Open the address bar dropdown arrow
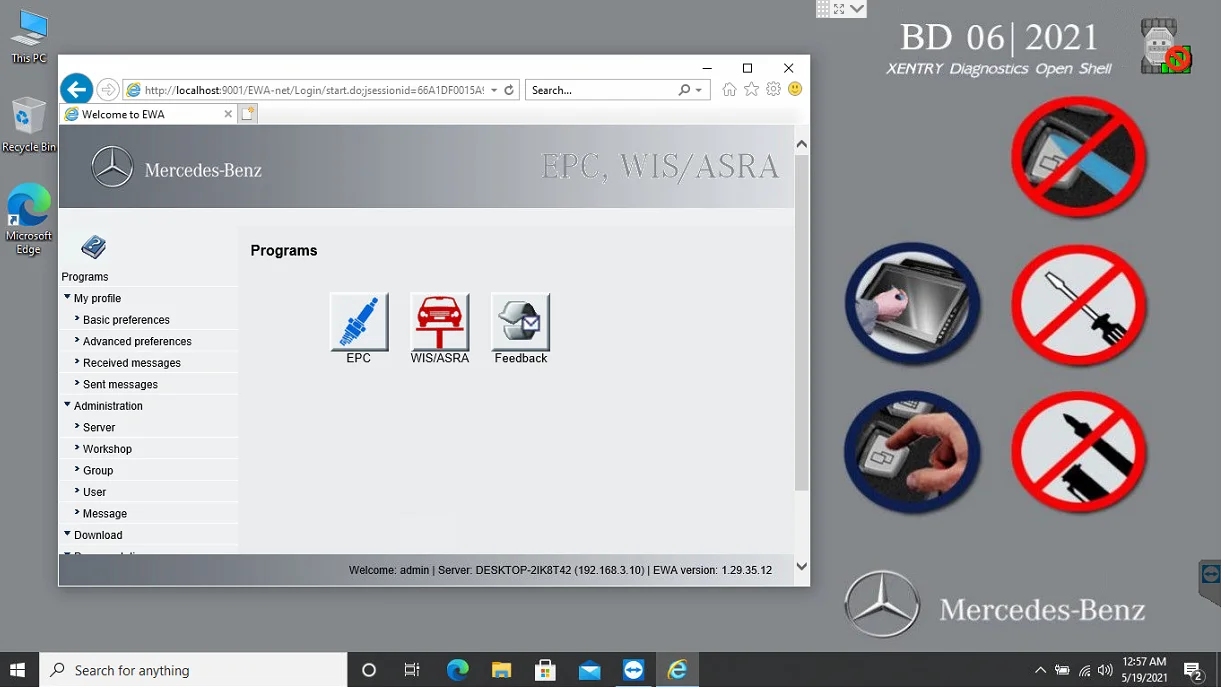This screenshot has height=687, width=1221. click(x=494, y=90)
